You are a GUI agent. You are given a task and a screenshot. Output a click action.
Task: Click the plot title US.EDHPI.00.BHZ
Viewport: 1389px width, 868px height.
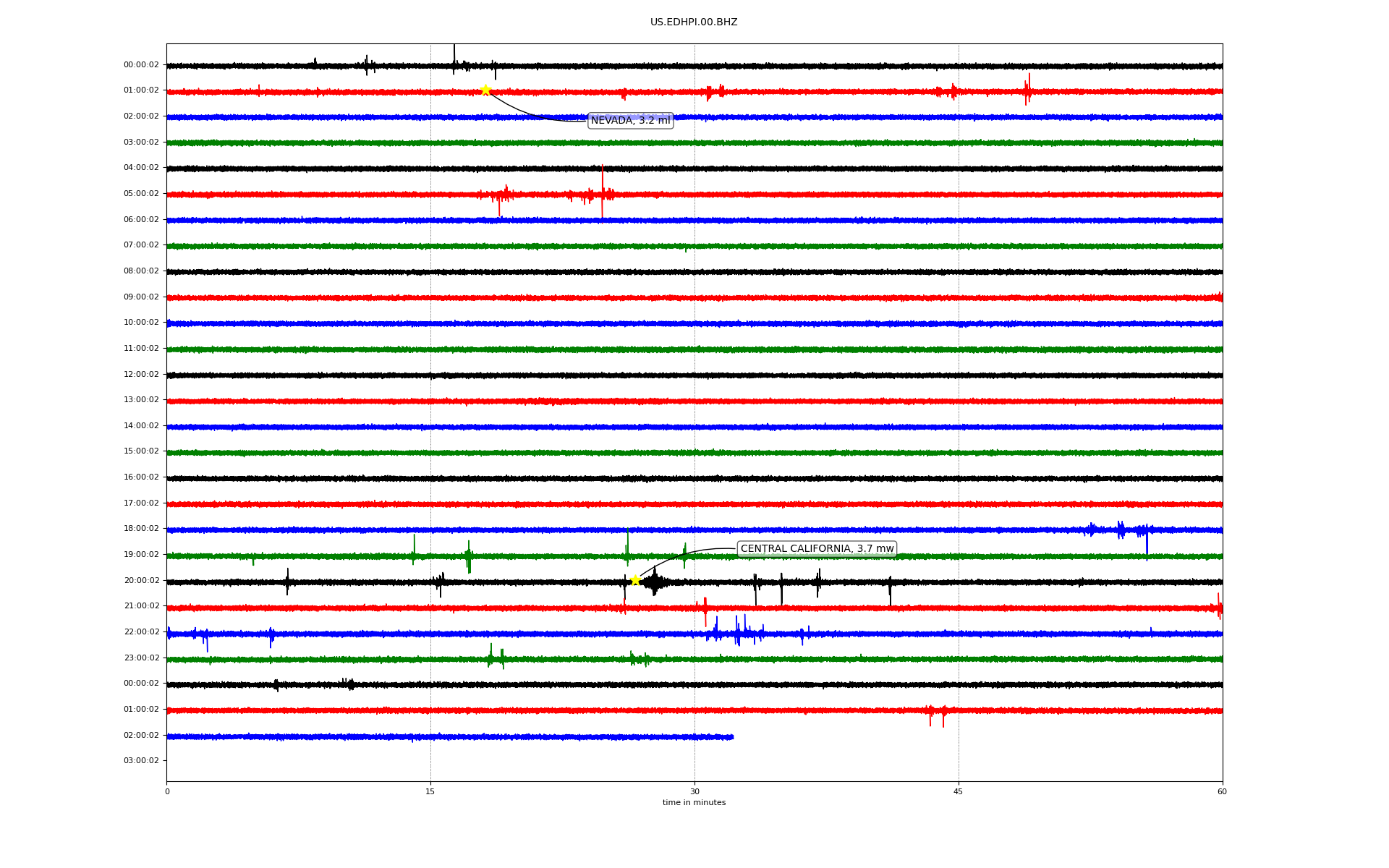pyautogui.click(x=694, y=22)
